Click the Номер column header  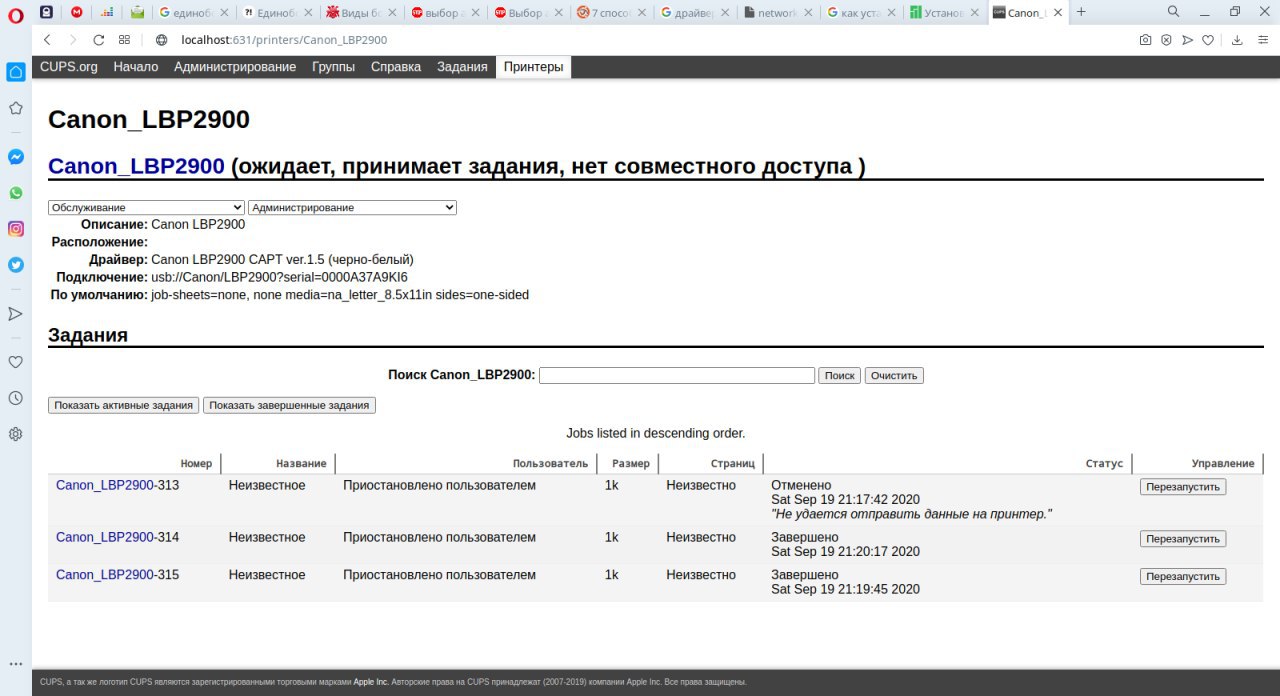click(197, 464)
